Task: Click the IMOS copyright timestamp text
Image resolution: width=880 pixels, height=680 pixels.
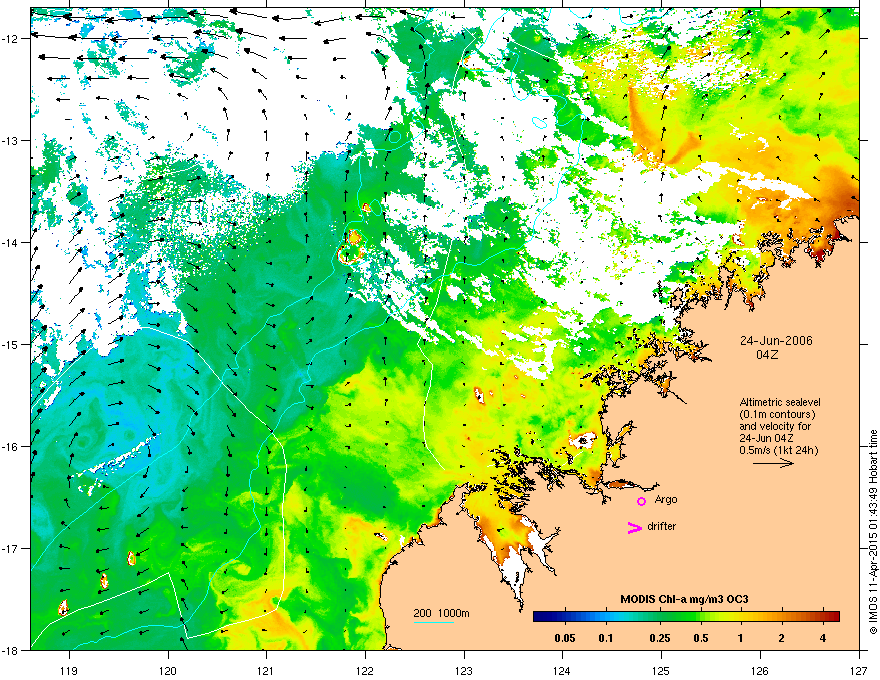Action: click(x=873, y=532)
